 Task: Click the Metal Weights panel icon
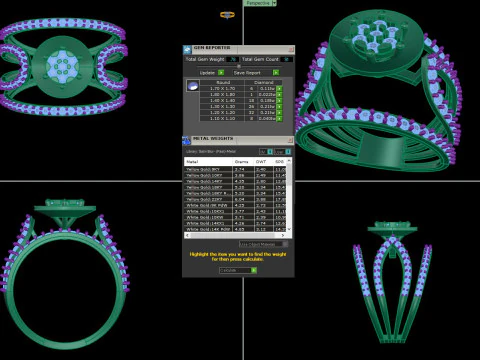187,140
